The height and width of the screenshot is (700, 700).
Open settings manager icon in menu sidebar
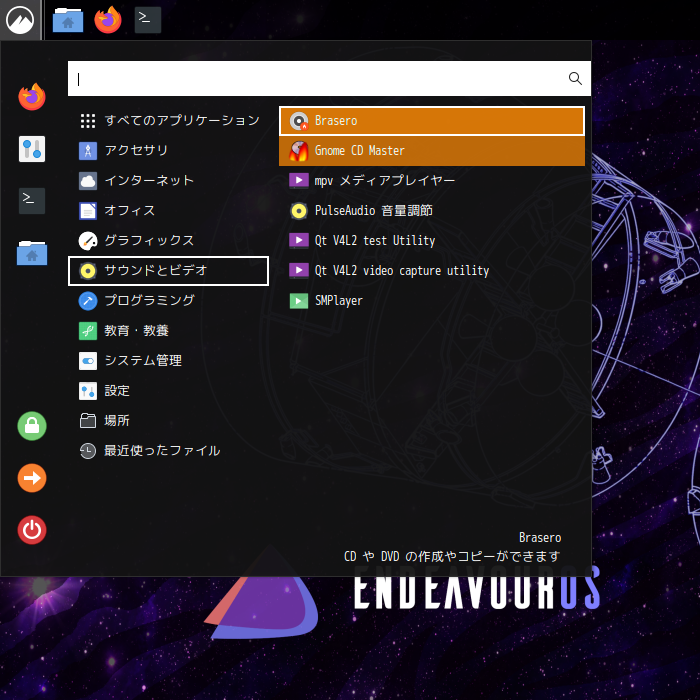pos(32,149)
